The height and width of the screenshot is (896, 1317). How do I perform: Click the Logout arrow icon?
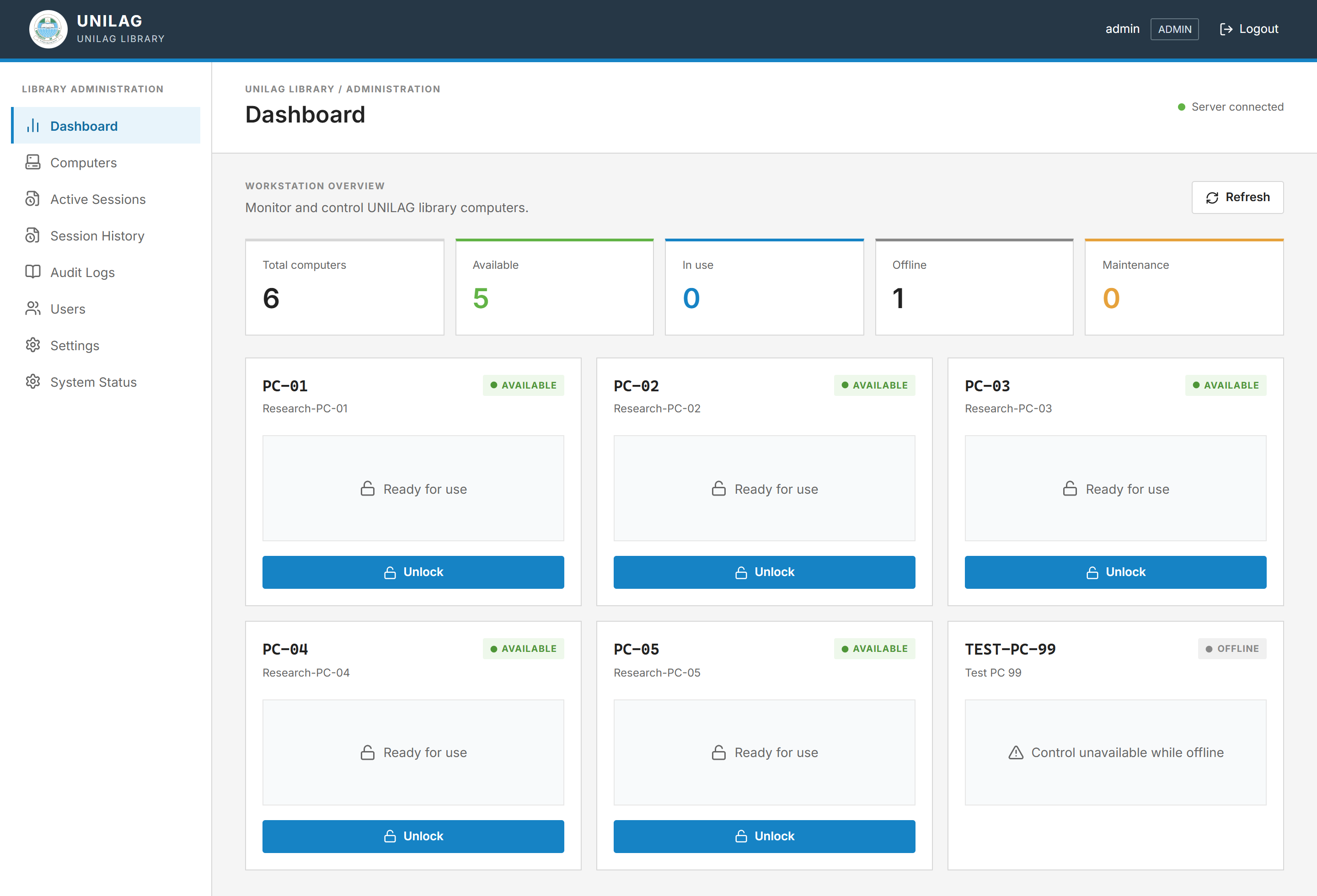click(x=1226, y=29)
